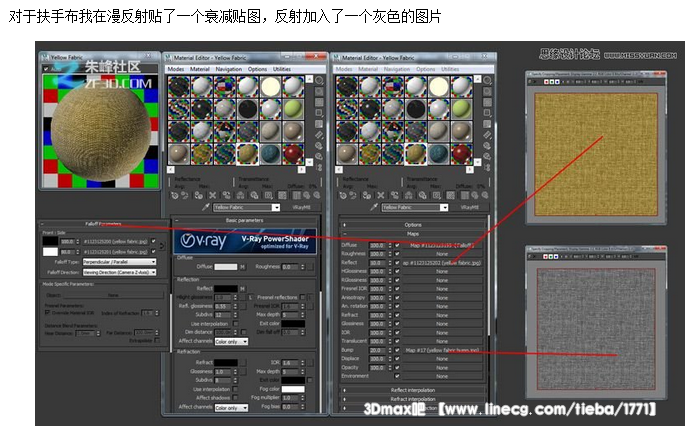Screen dimensions: 685x426
Task: Click eyedropper pick-material icon in Basic parameters editor
Action: point(206,207)
